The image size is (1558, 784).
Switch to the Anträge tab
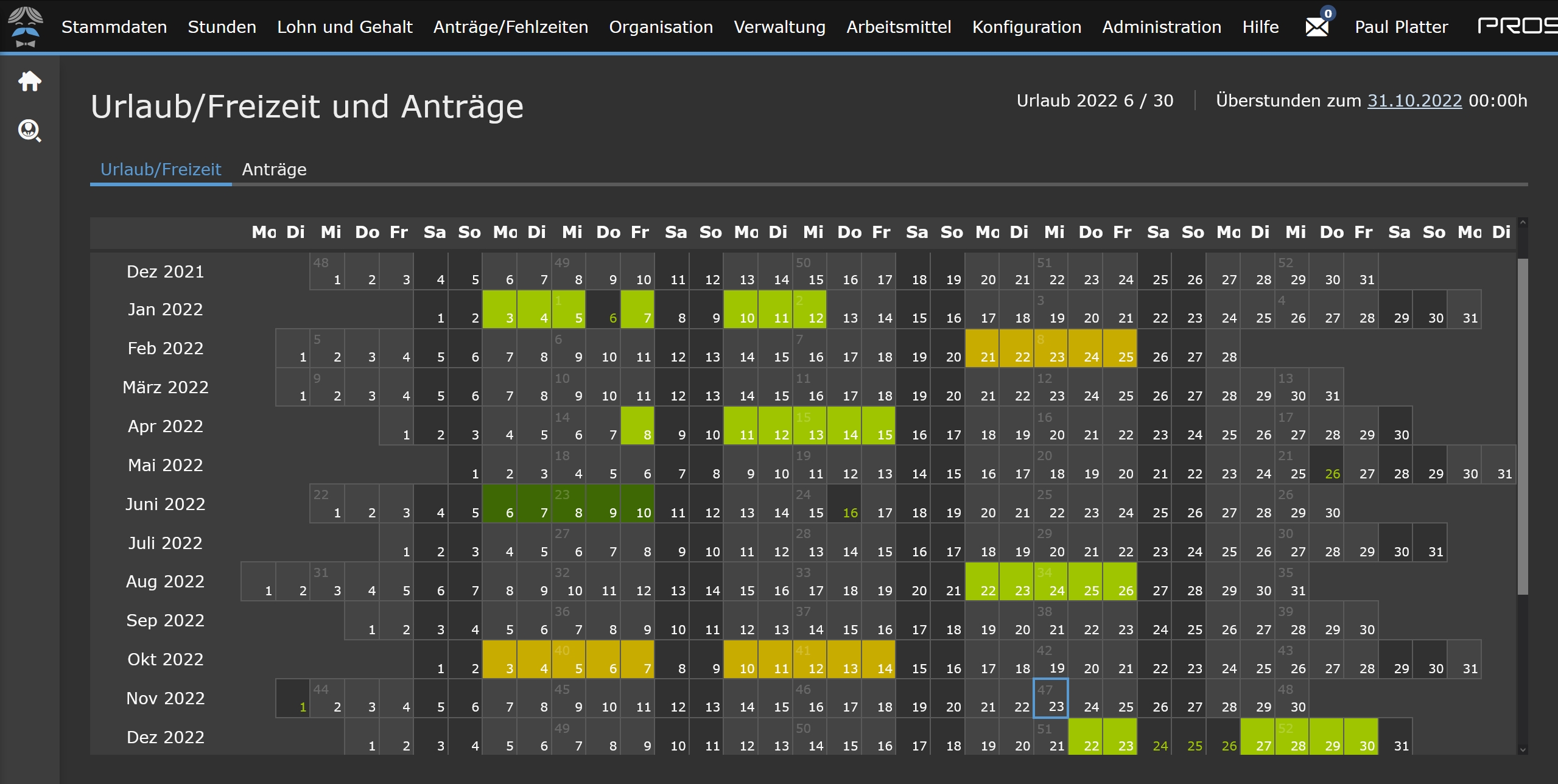pos(274,169)
